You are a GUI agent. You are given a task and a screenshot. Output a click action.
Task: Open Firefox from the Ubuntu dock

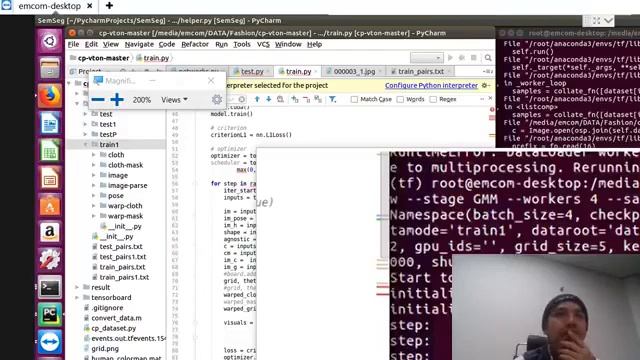50,96
